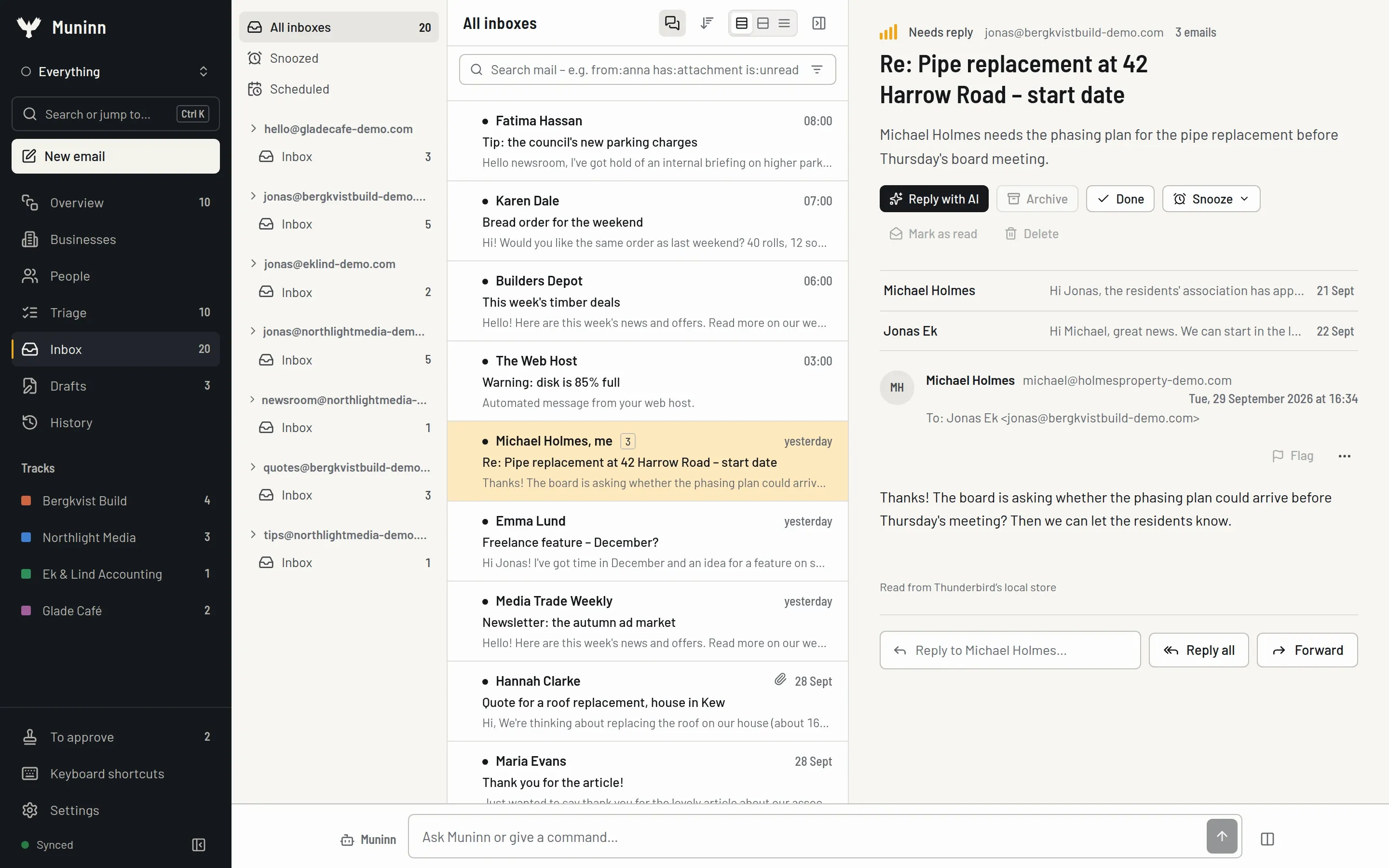This screenshot has height=868, width=1389.
Task: Focus the Search or jump to field
Action: coord(115,114)
